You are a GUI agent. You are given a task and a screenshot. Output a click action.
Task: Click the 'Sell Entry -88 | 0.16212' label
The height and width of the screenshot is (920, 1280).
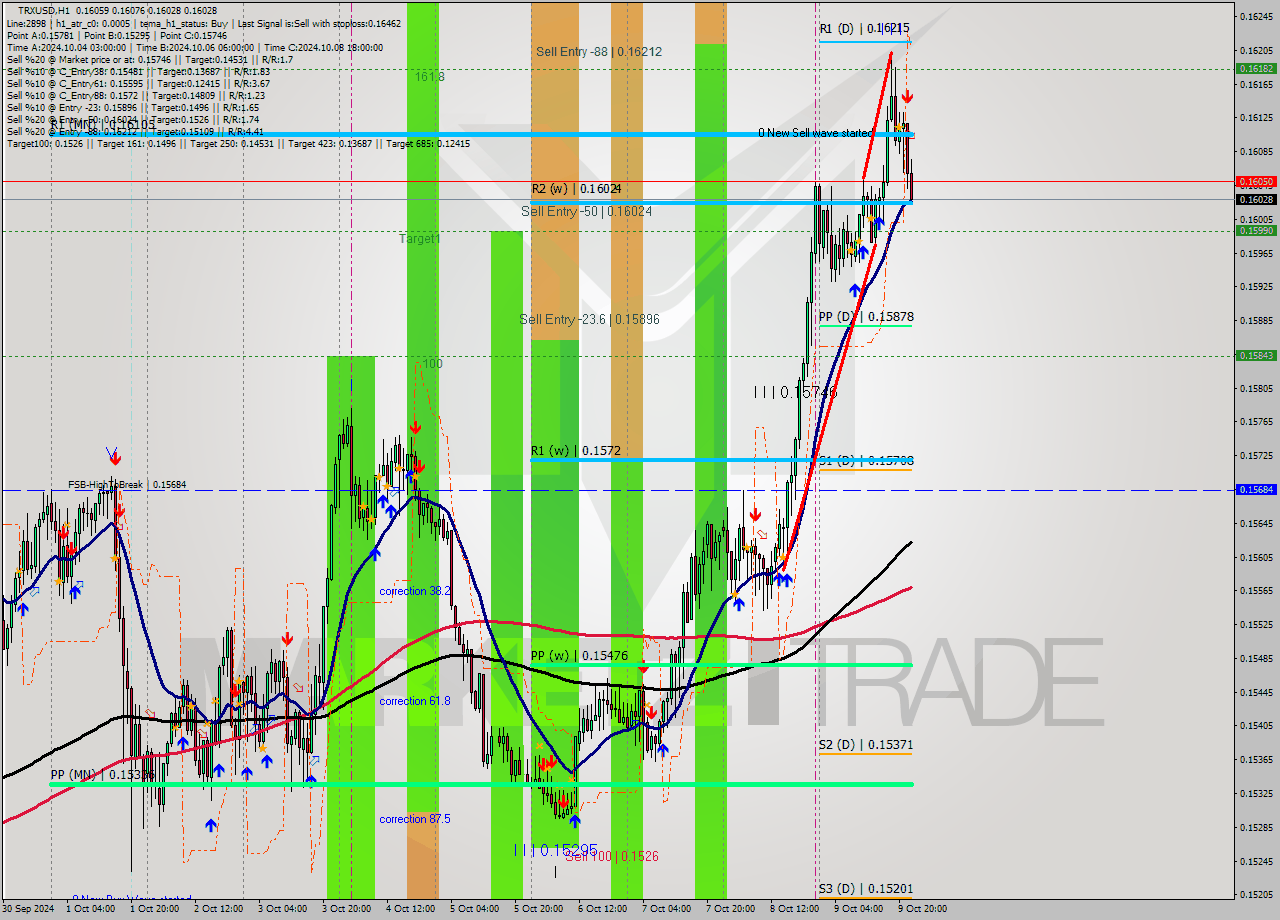(x=598, y=52)
